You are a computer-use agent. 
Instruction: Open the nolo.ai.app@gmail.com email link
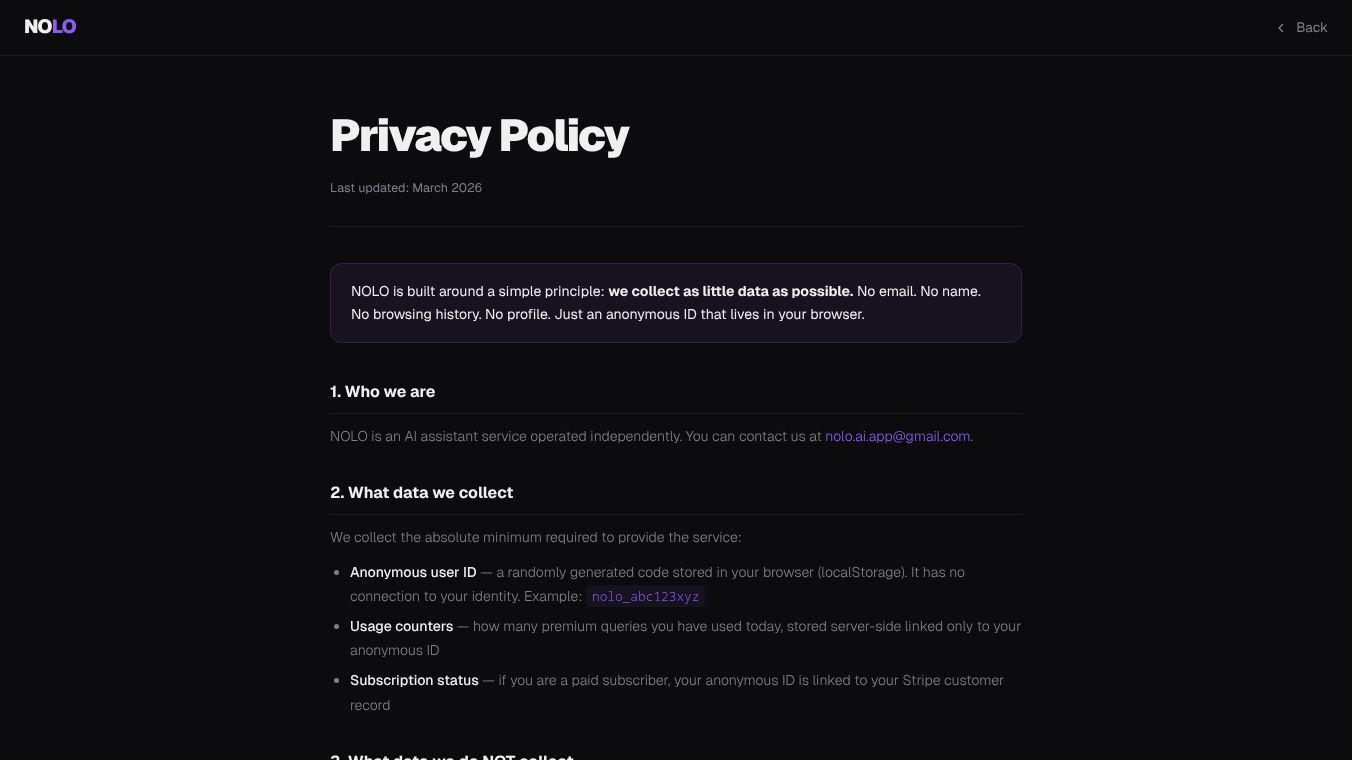point(897,436)
